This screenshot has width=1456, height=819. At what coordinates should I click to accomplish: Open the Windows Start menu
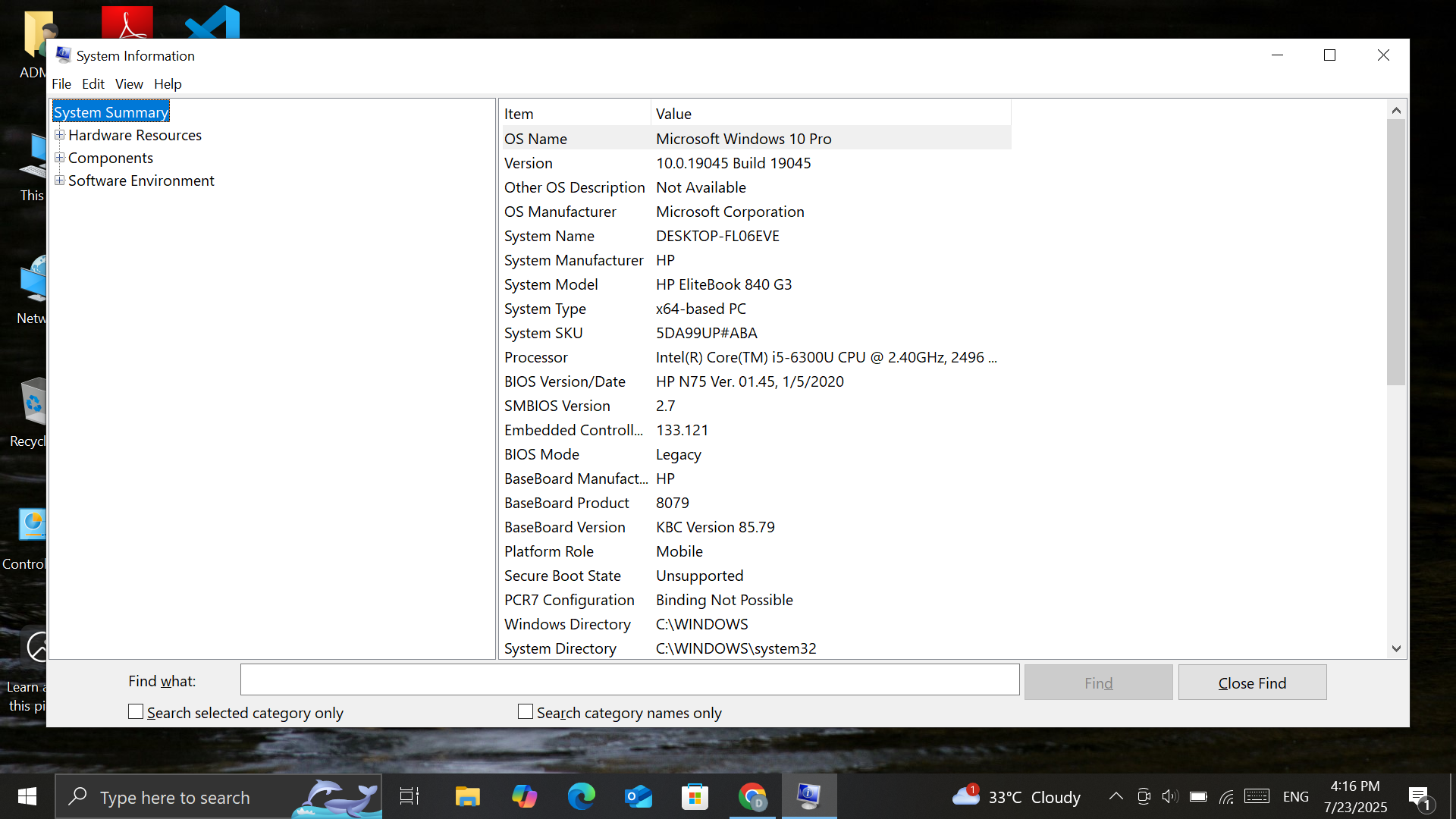pyautogui.click(x=27, y=796)
